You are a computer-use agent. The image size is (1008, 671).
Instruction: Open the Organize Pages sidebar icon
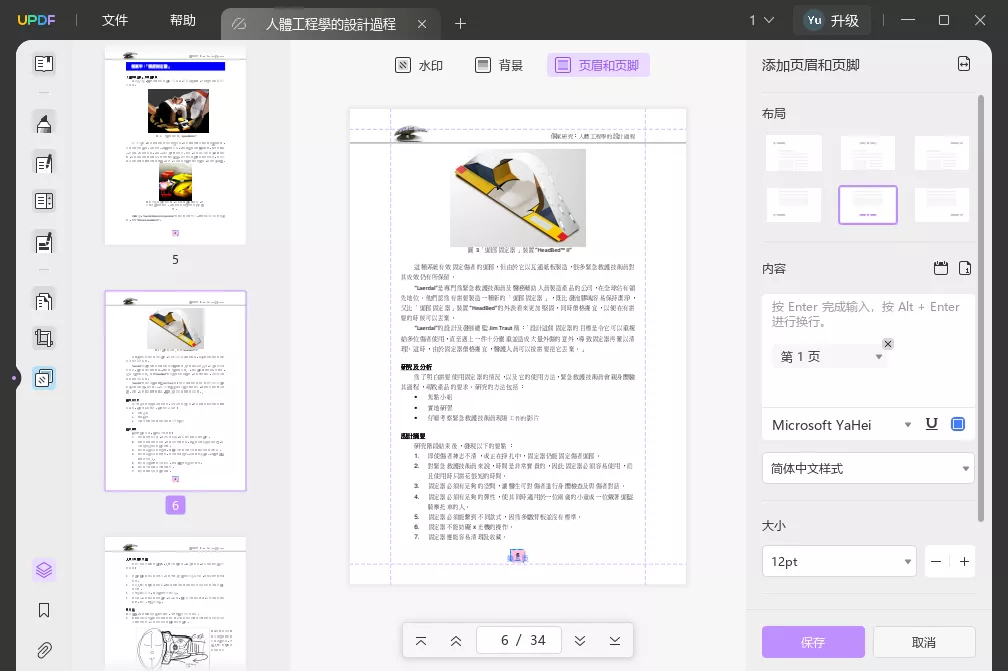tap(44, 301)
